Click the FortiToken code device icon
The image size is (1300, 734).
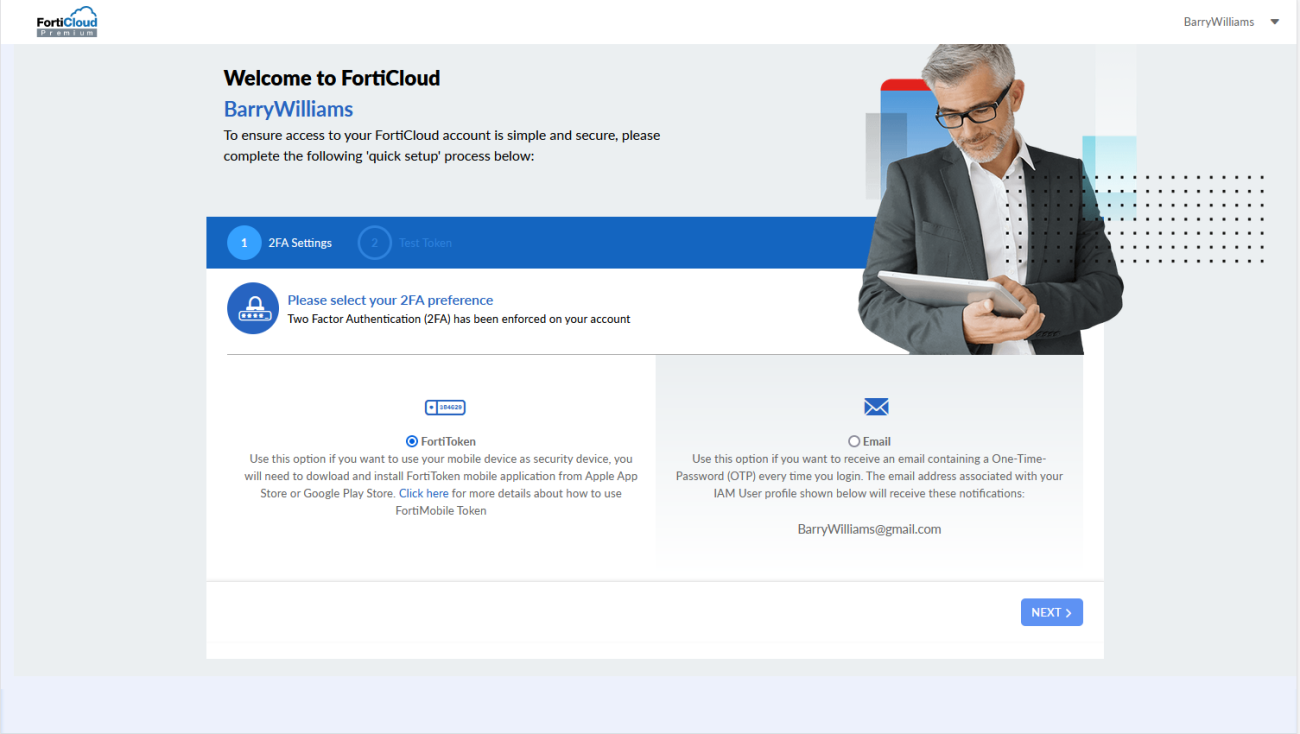445,407
